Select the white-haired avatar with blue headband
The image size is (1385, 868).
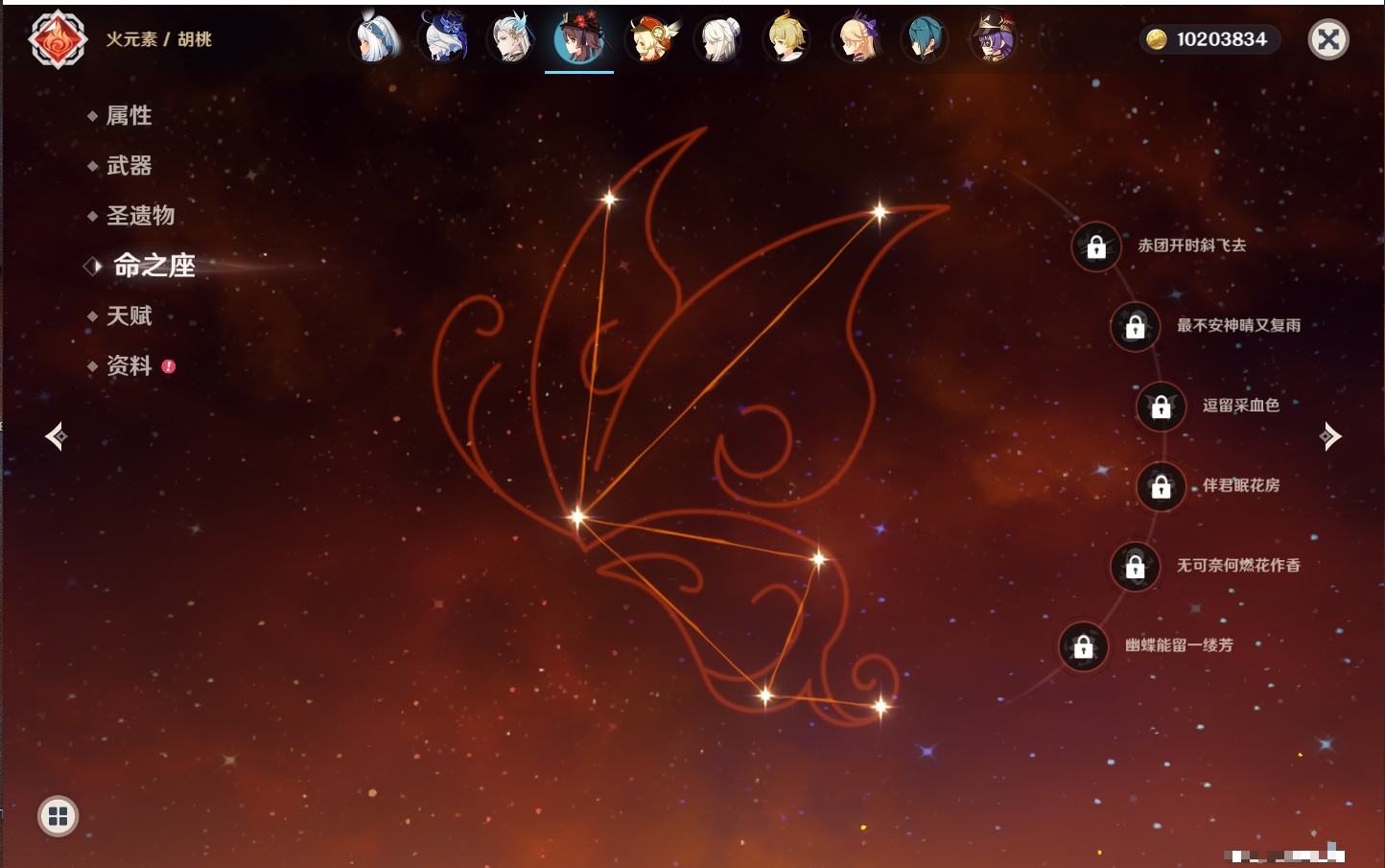(374, 39)
